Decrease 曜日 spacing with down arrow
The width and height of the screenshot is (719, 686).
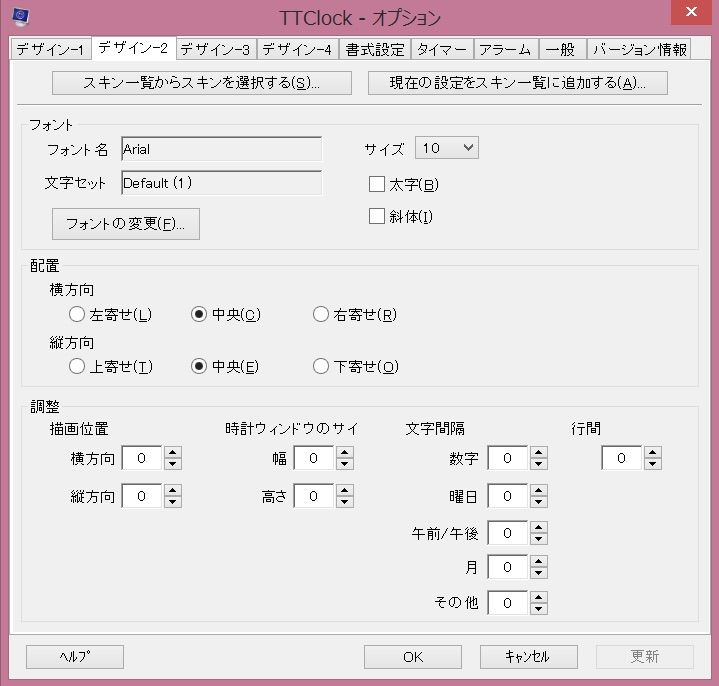tap(539, 502)
